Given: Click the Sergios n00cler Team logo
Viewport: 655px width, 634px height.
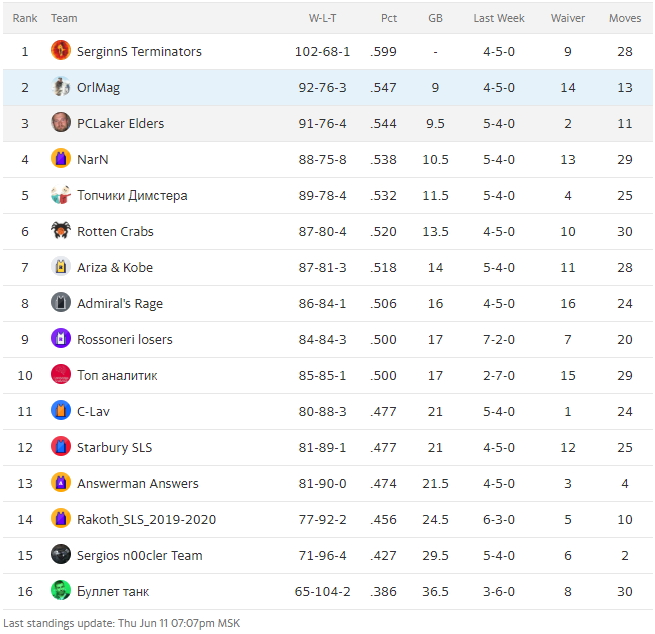Looking at the screenshot, I should coord(61,555).
